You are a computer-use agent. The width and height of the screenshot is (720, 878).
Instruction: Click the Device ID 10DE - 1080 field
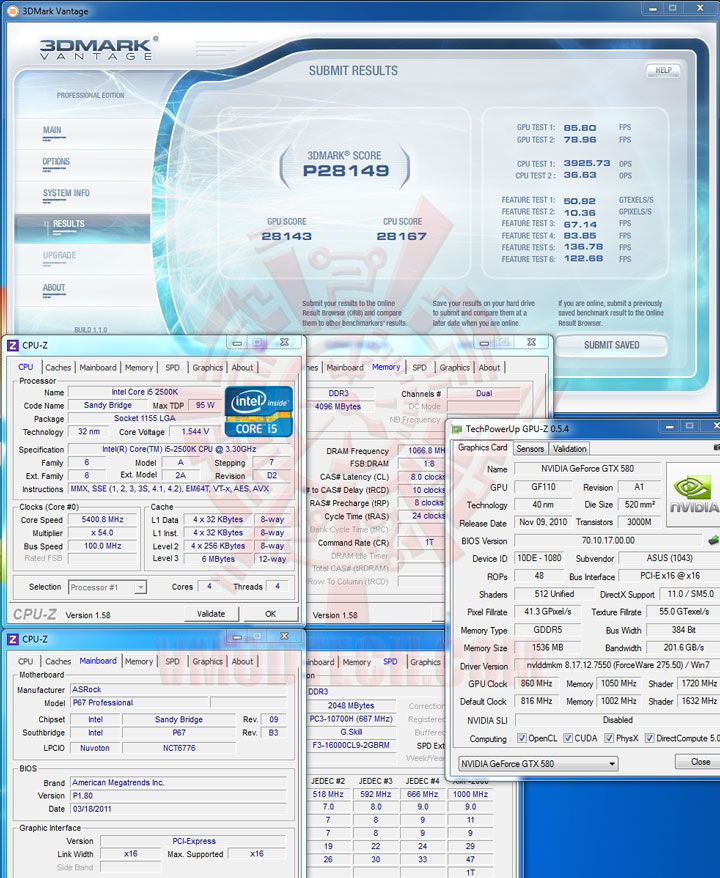click(x=539, y=558)
